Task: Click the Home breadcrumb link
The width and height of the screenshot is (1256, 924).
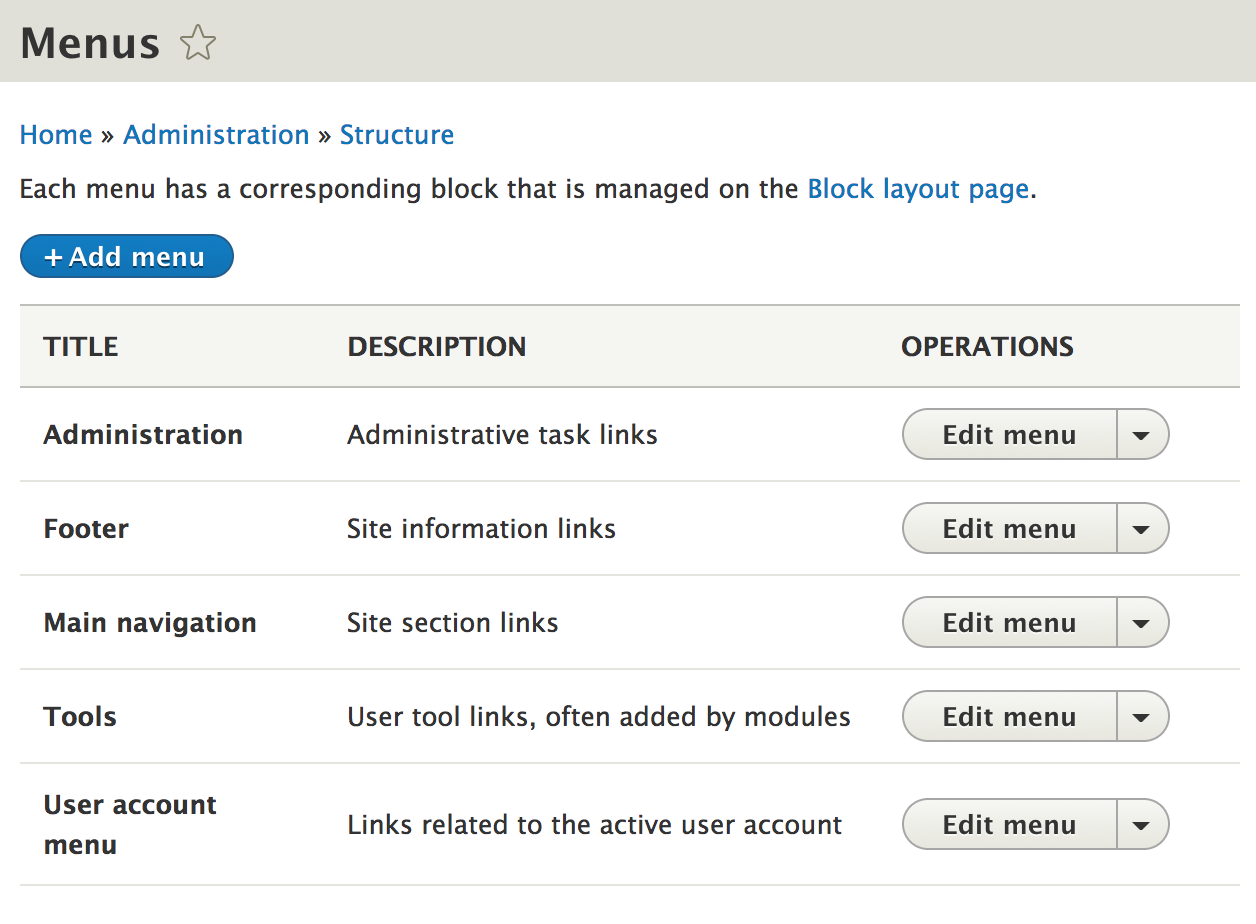Action: click(56, 135)
